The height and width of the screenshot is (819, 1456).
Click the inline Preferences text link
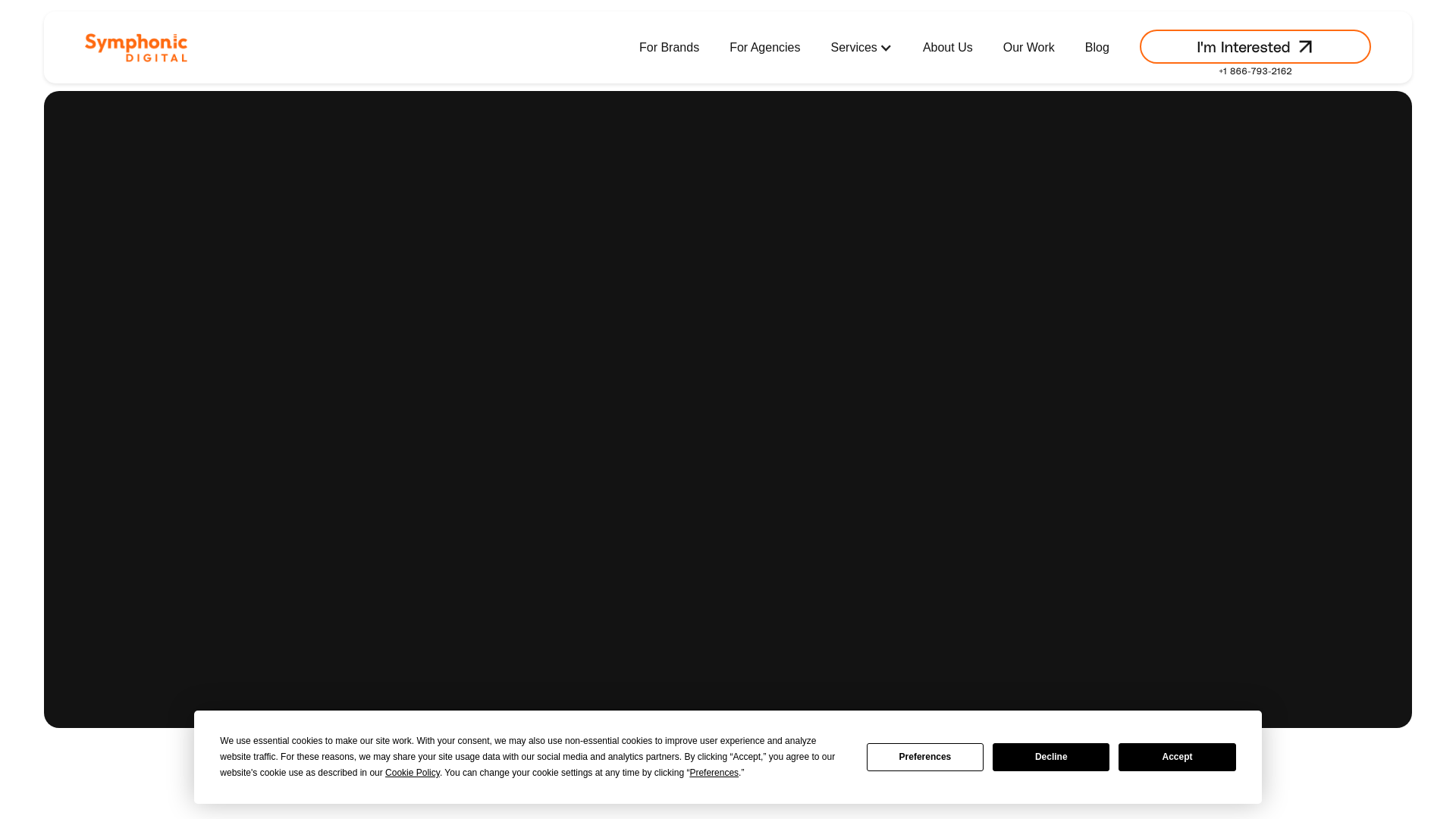click(x=714, y=773)
